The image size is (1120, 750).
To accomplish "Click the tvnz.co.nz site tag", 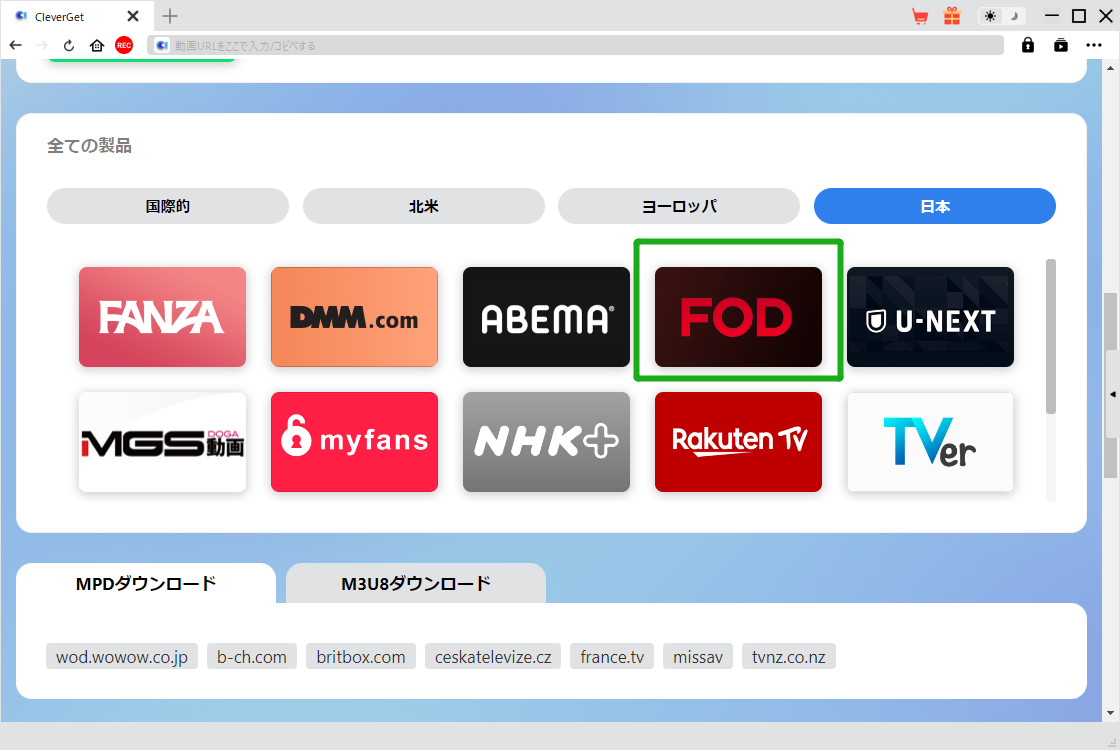I will [x=789, y=656].
